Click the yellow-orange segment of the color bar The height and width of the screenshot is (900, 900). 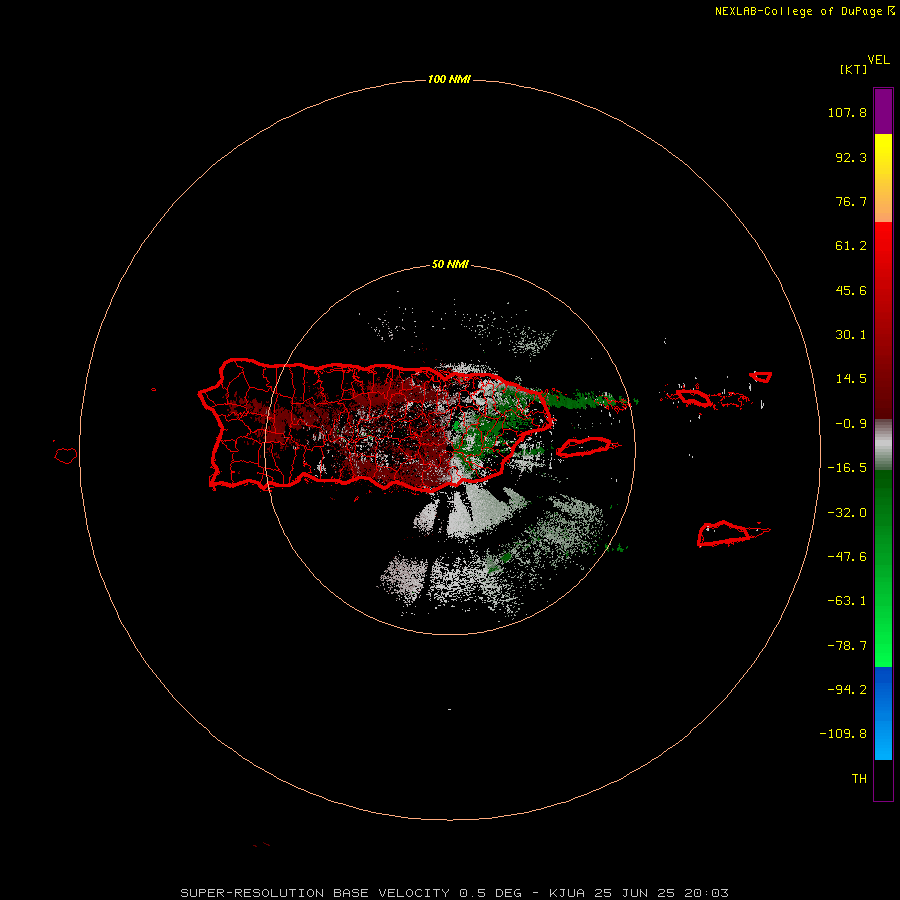(883, 178)
